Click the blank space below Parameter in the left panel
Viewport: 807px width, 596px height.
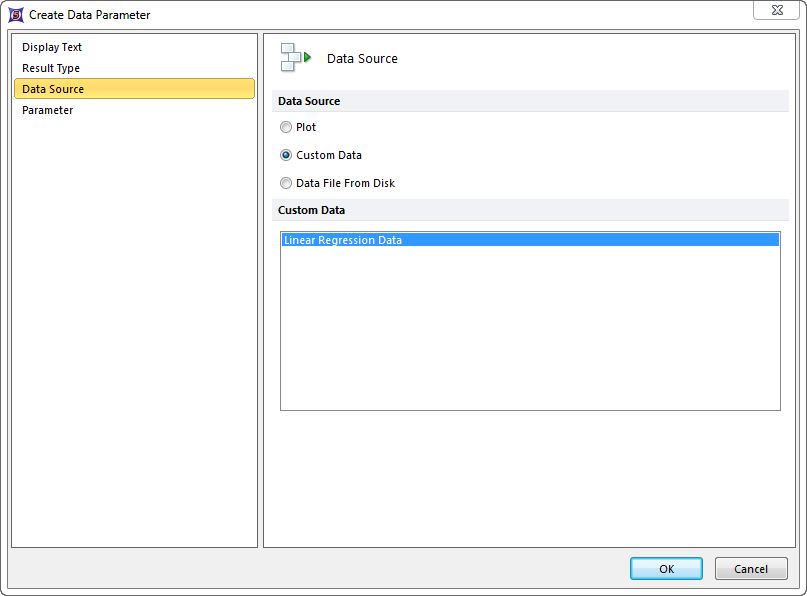(134, 330)
